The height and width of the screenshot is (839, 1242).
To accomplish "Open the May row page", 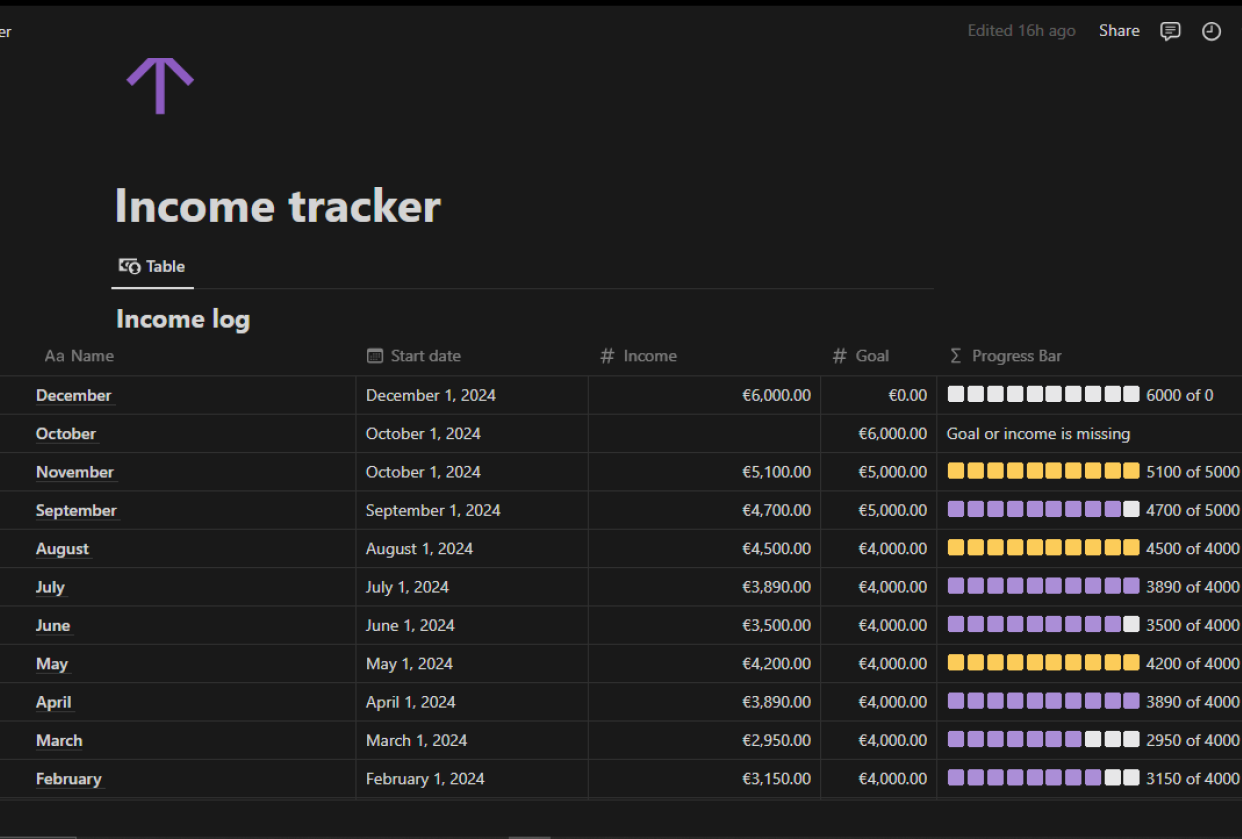I will click(52, 663).
